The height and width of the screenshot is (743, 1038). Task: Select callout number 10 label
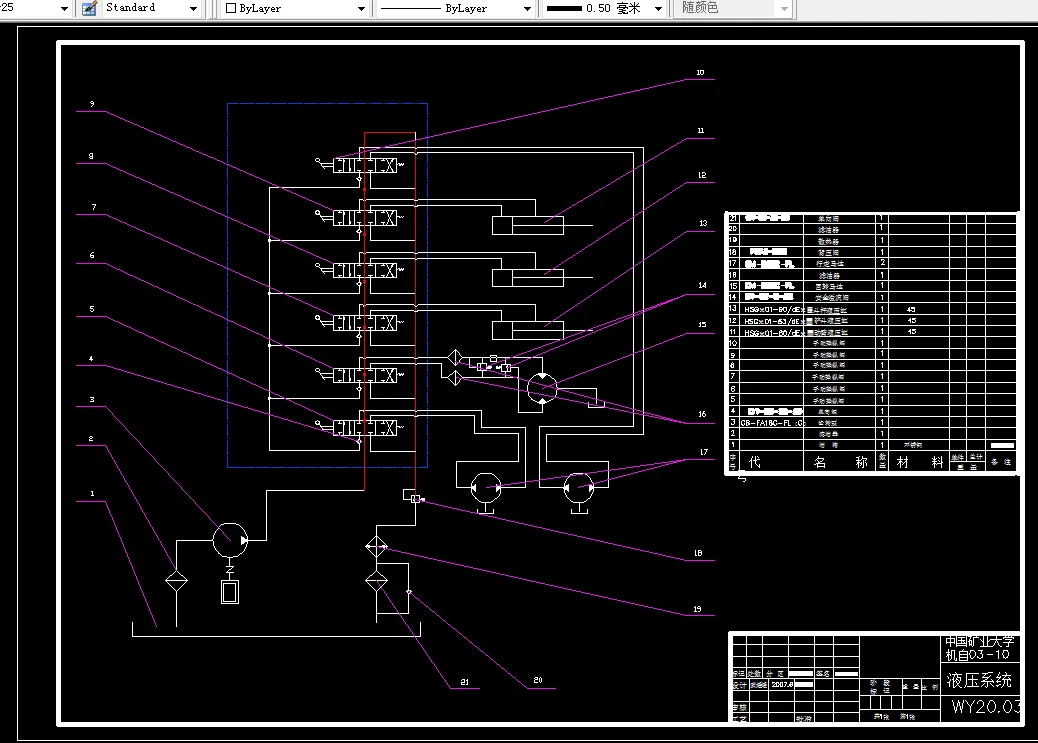(x=700, y=72)
